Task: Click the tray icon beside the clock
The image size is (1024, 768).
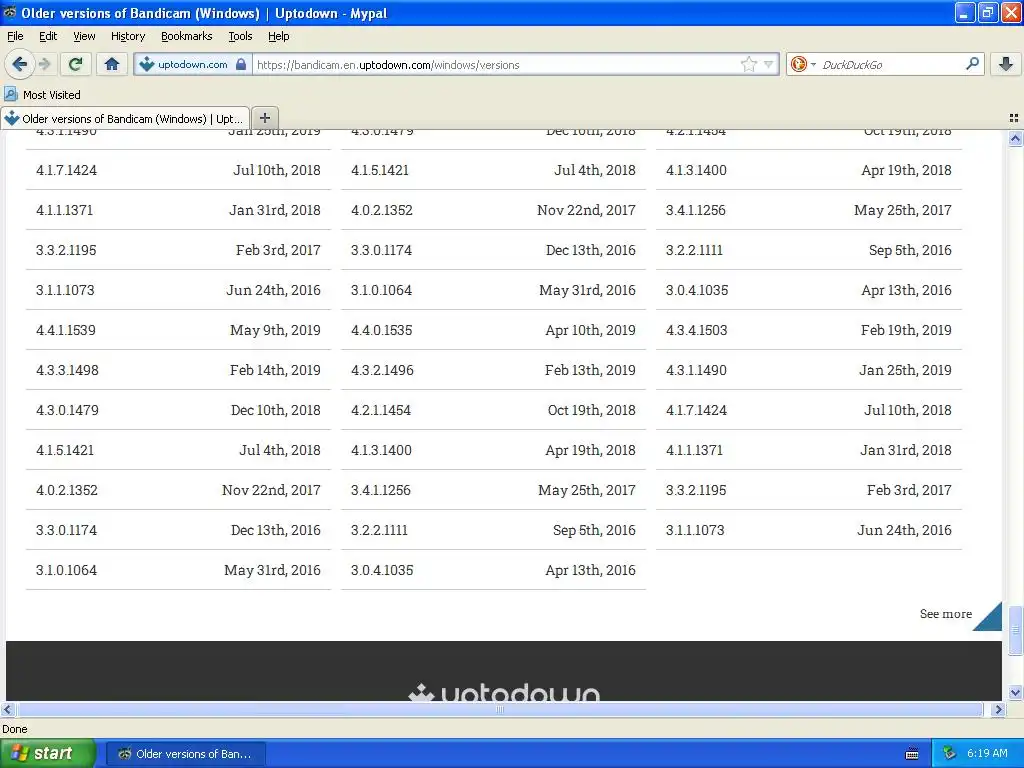Action: tap(949, 754)
